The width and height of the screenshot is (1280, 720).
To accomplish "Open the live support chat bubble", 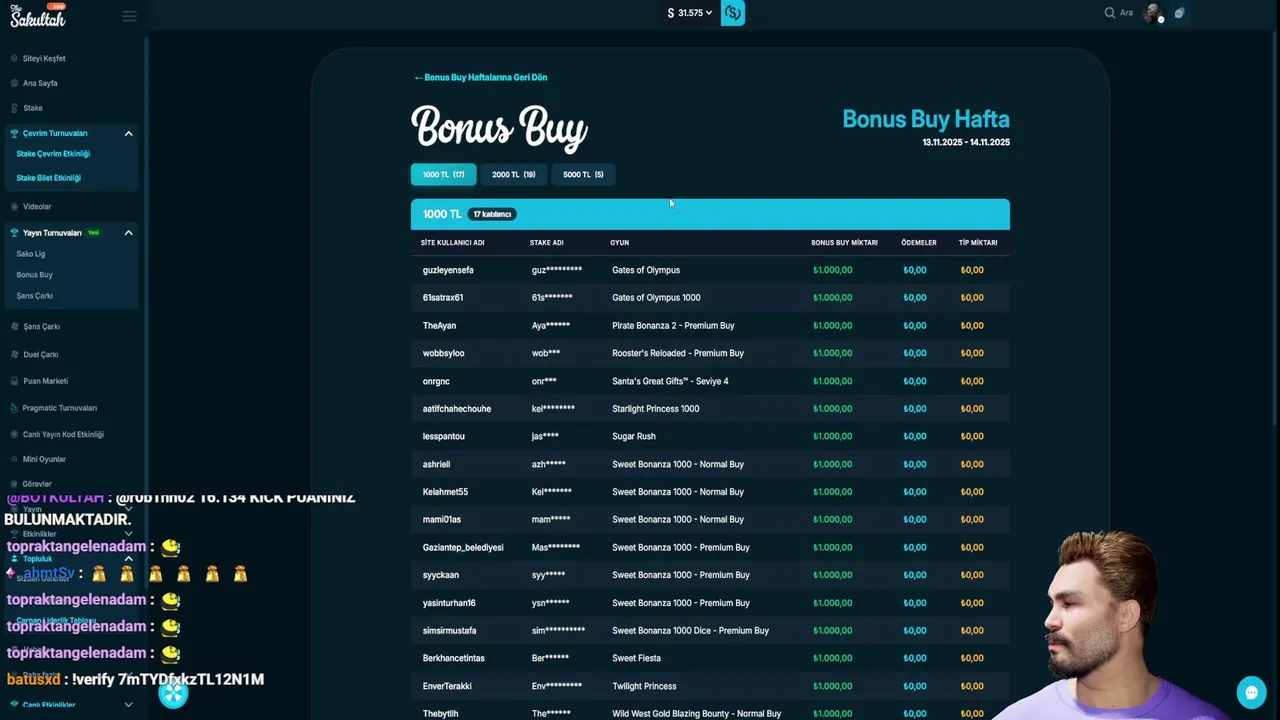I will (x=1251, y=692).
